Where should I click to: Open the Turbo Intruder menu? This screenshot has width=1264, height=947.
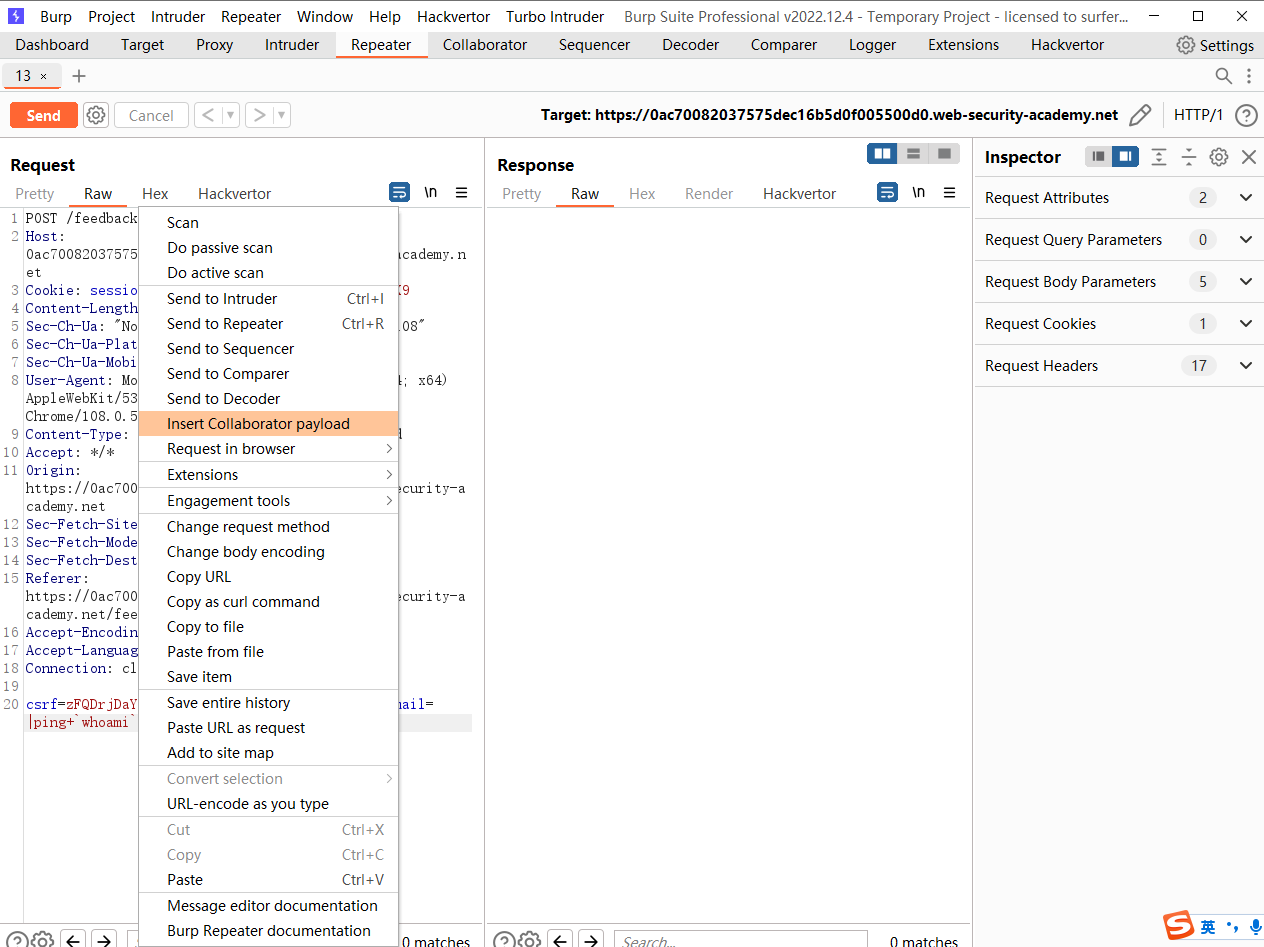555,17
